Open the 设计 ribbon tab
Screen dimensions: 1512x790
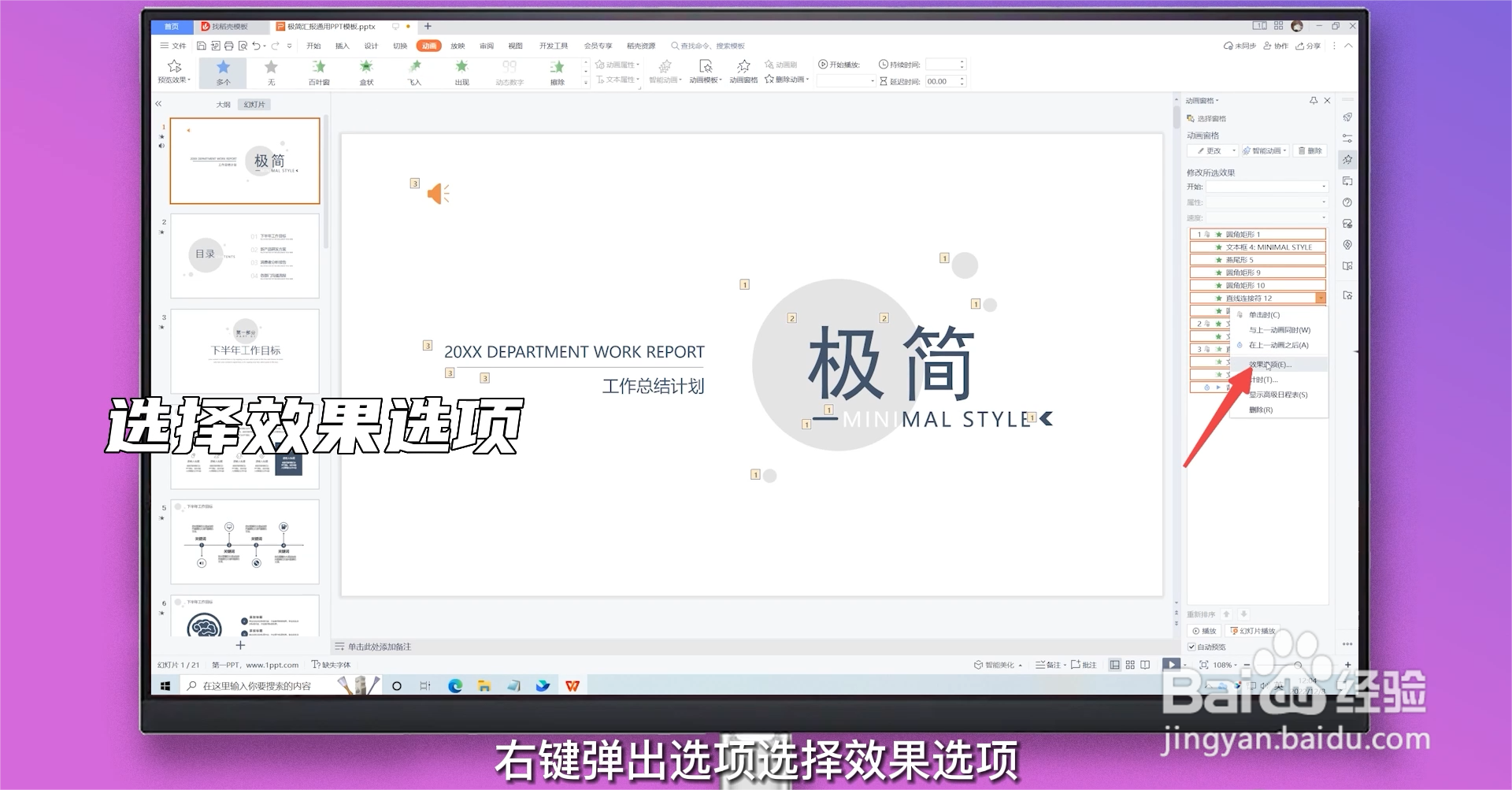point(371,46)
